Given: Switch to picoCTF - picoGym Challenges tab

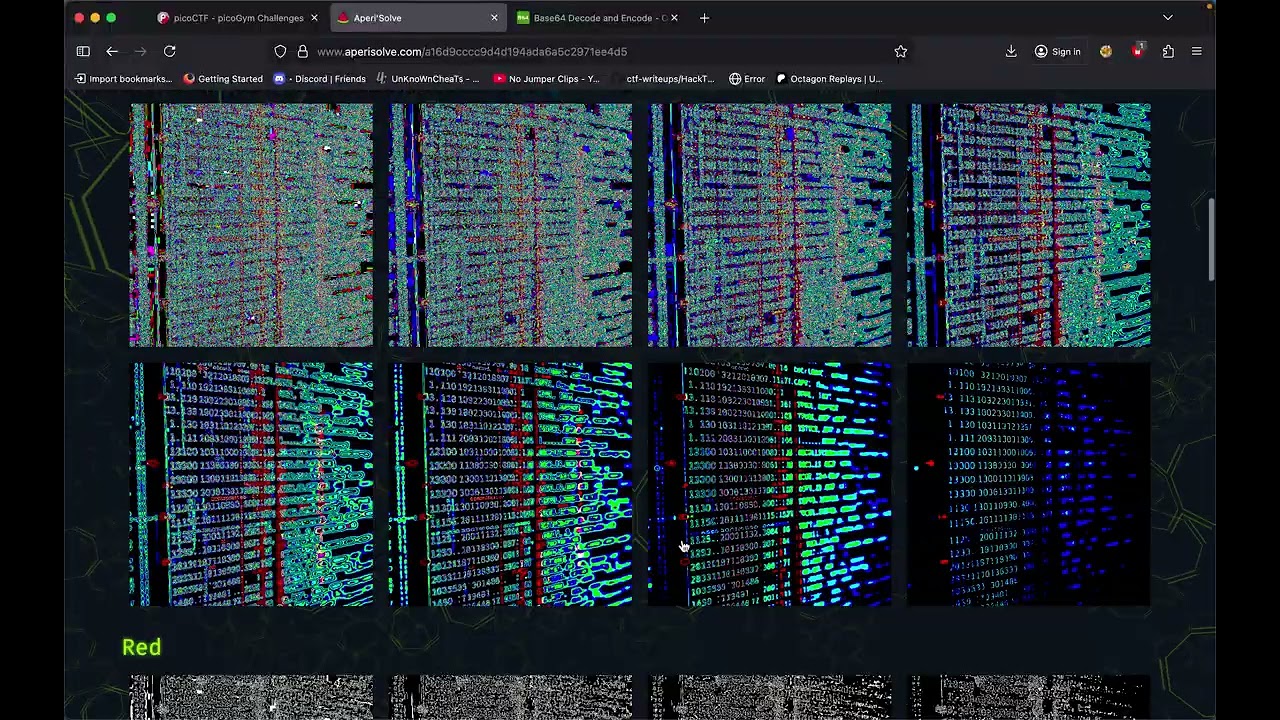Looking at the screenshot, I should (x=237, y=18).
